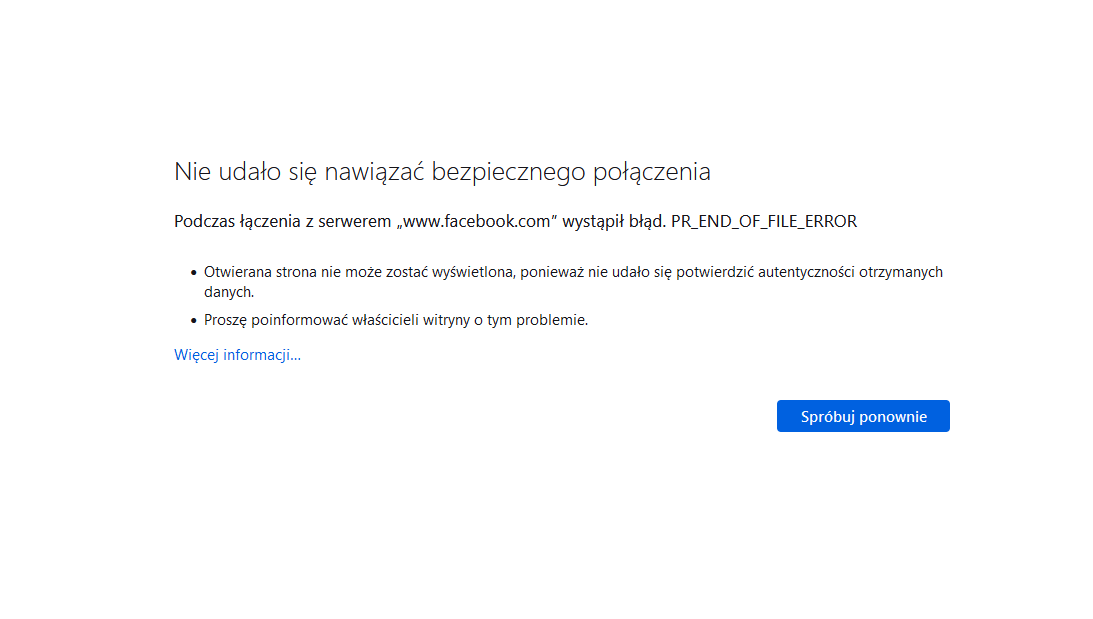Click the www.facebook.com server name

[x=477, y=222]
